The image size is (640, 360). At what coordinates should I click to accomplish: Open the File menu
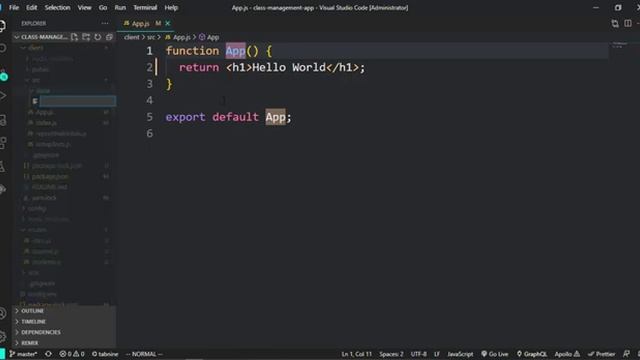(x=14, y=8)
